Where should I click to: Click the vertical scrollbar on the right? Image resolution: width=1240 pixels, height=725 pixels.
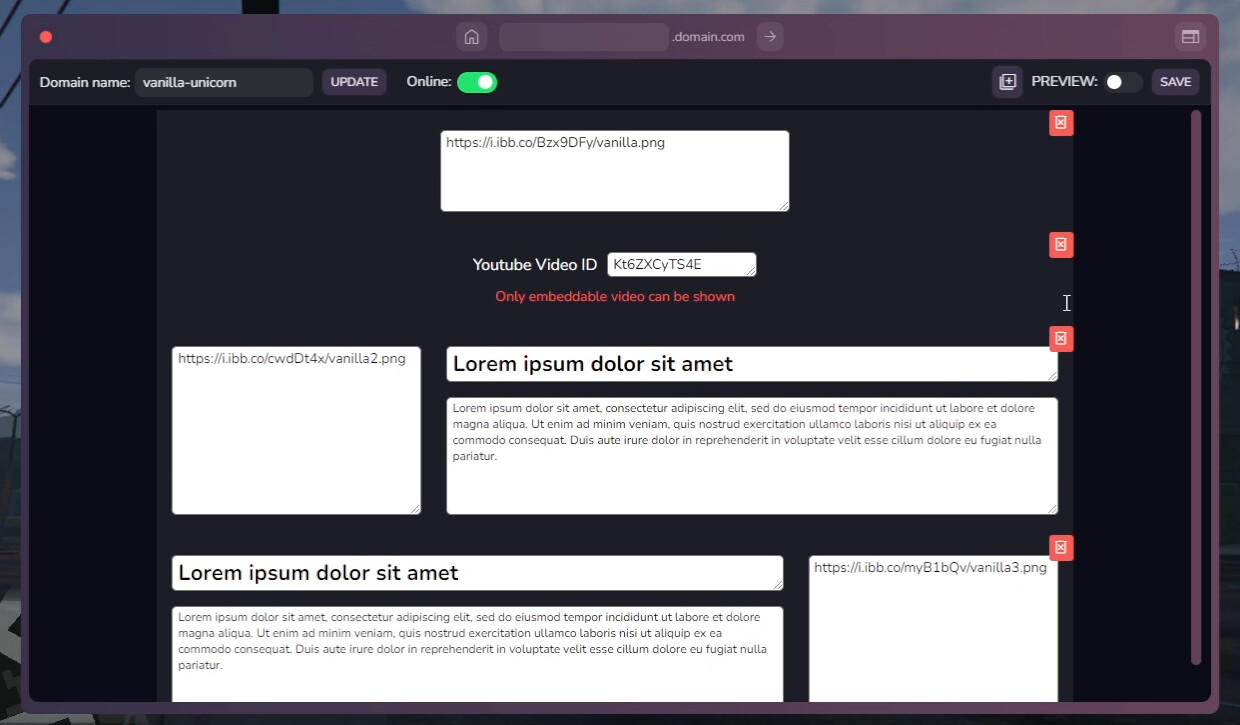[x=1196, y=390]
